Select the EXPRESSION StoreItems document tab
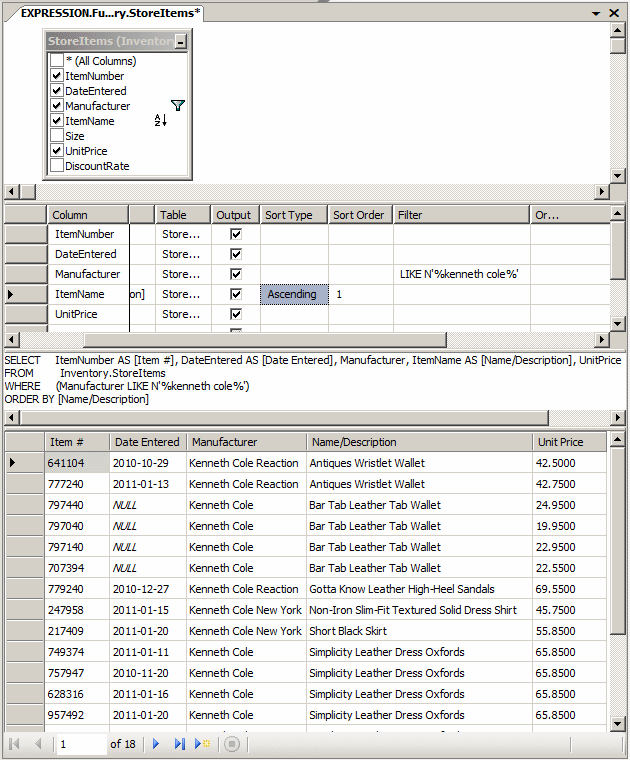630x760 pixels. click(x=110, y=13)
